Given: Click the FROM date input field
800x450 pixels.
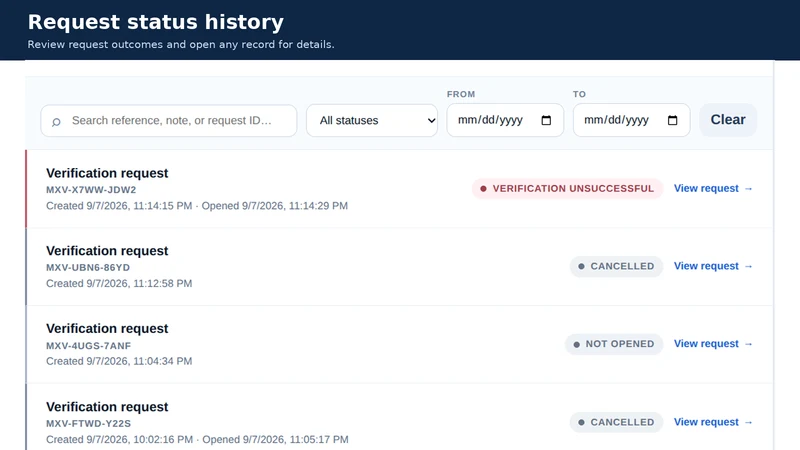Looking at the screenshot, I should [505, 120].
